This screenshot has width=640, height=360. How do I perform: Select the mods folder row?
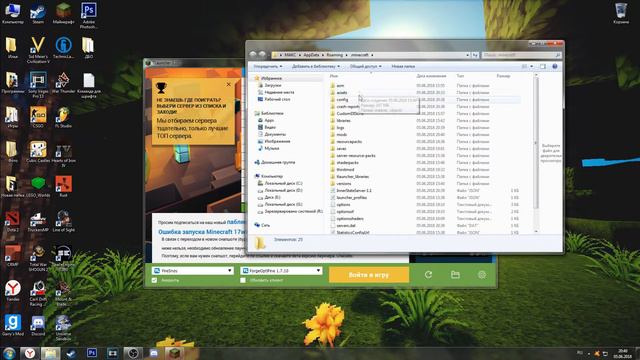424,134
